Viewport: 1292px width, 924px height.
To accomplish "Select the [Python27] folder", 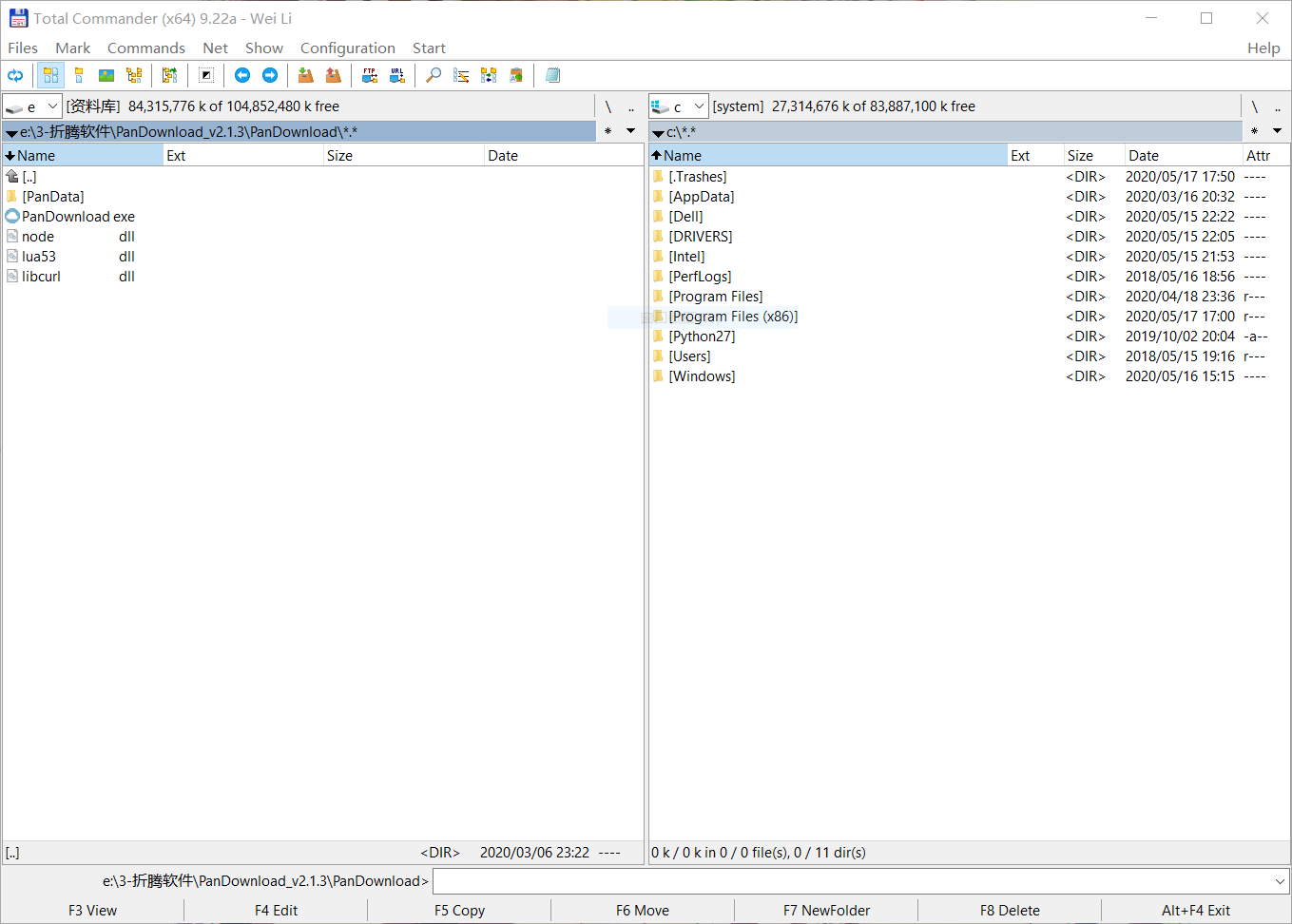I will (x=702, y=337).
